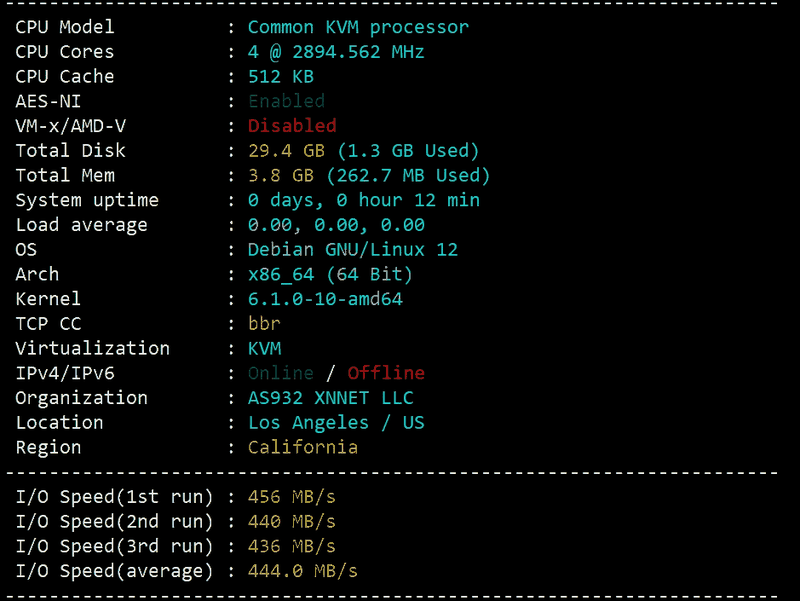The image size is (800, 601).
Task: Click the average I/O speed 444.0 MB/s
Action: [303, 571]
